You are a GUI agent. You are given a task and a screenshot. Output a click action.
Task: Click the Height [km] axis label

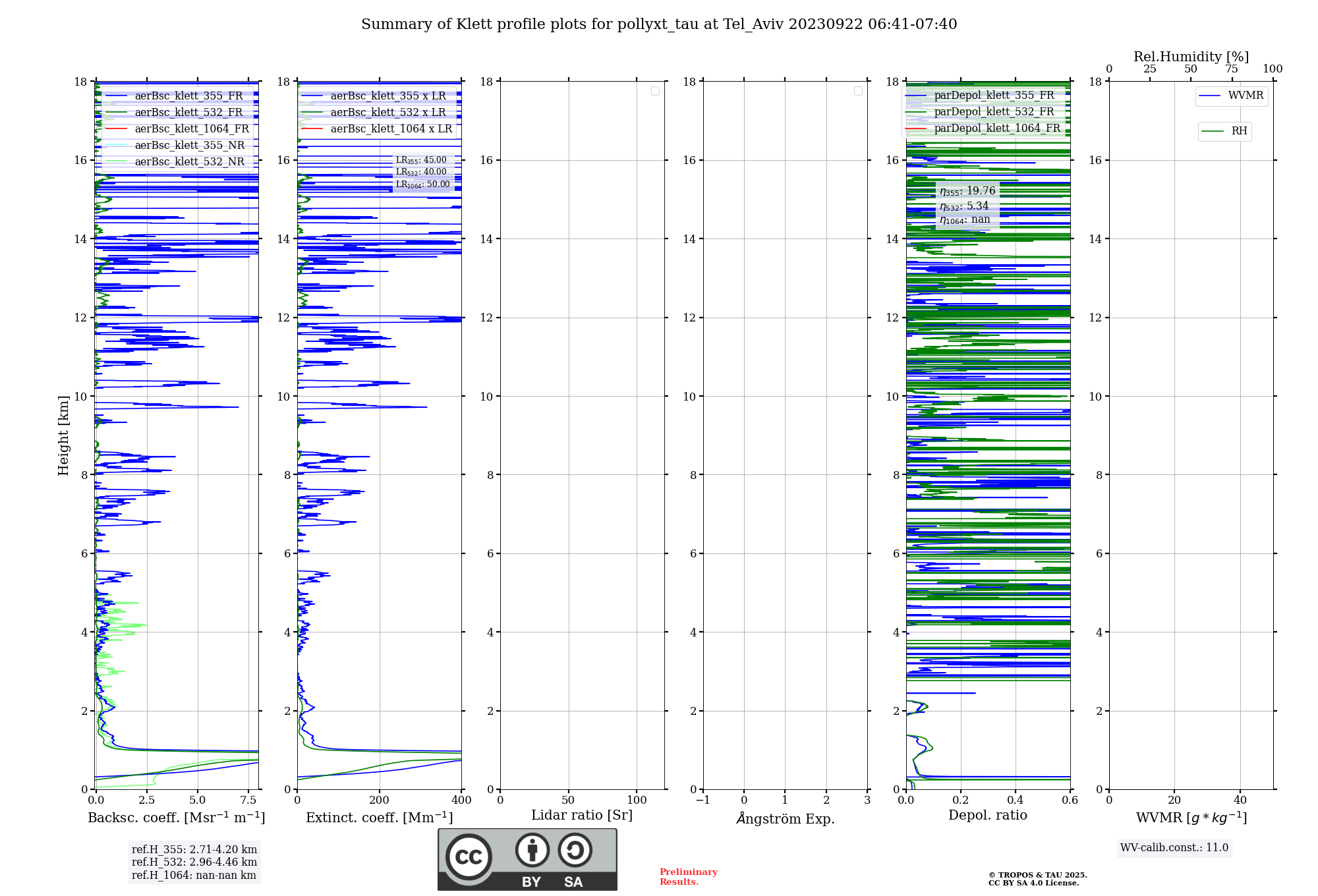(x=63, y=435)
